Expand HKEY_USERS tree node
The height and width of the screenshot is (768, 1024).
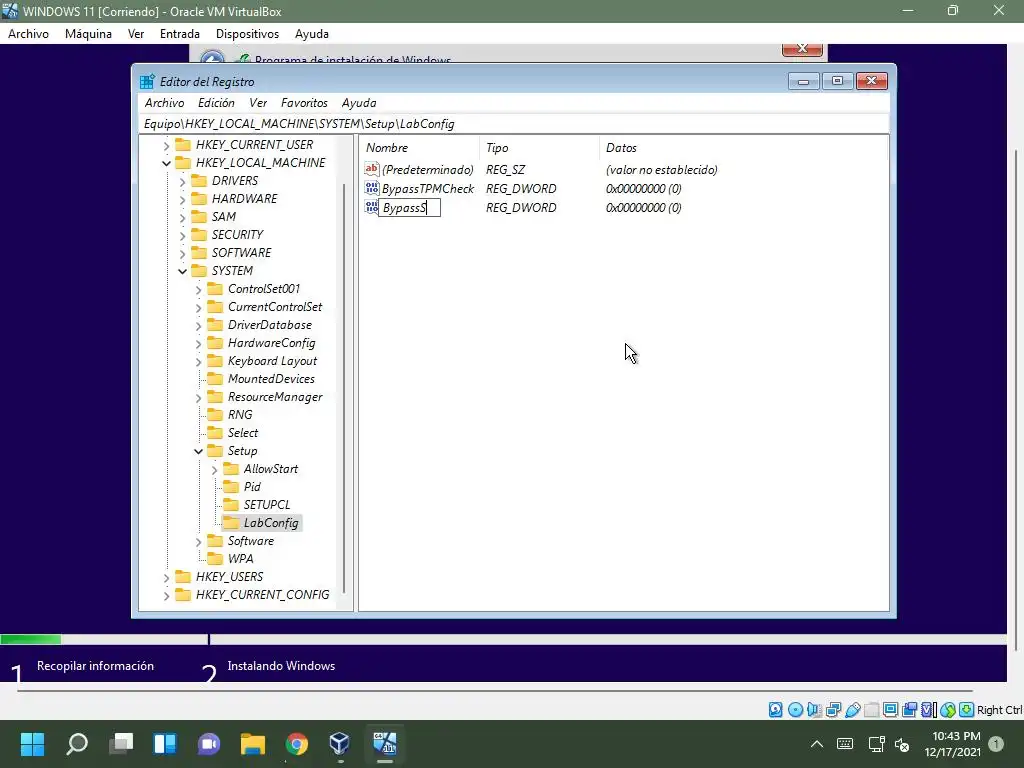point(166,577)
